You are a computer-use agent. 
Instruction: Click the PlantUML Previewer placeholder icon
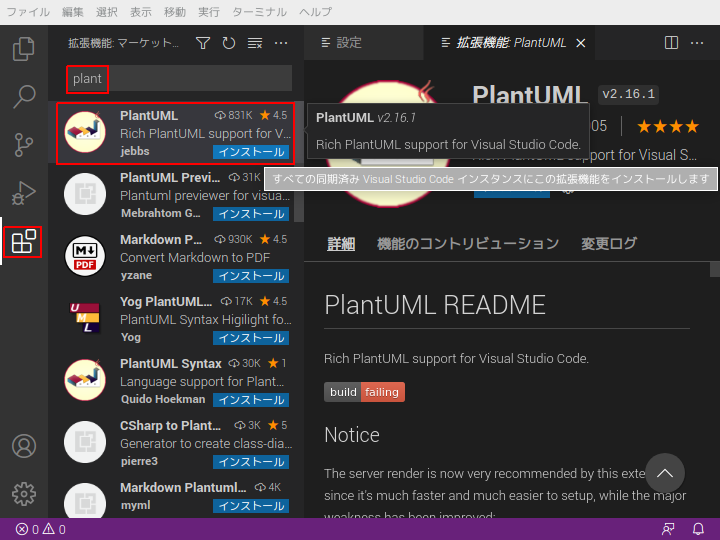[85, 194]
